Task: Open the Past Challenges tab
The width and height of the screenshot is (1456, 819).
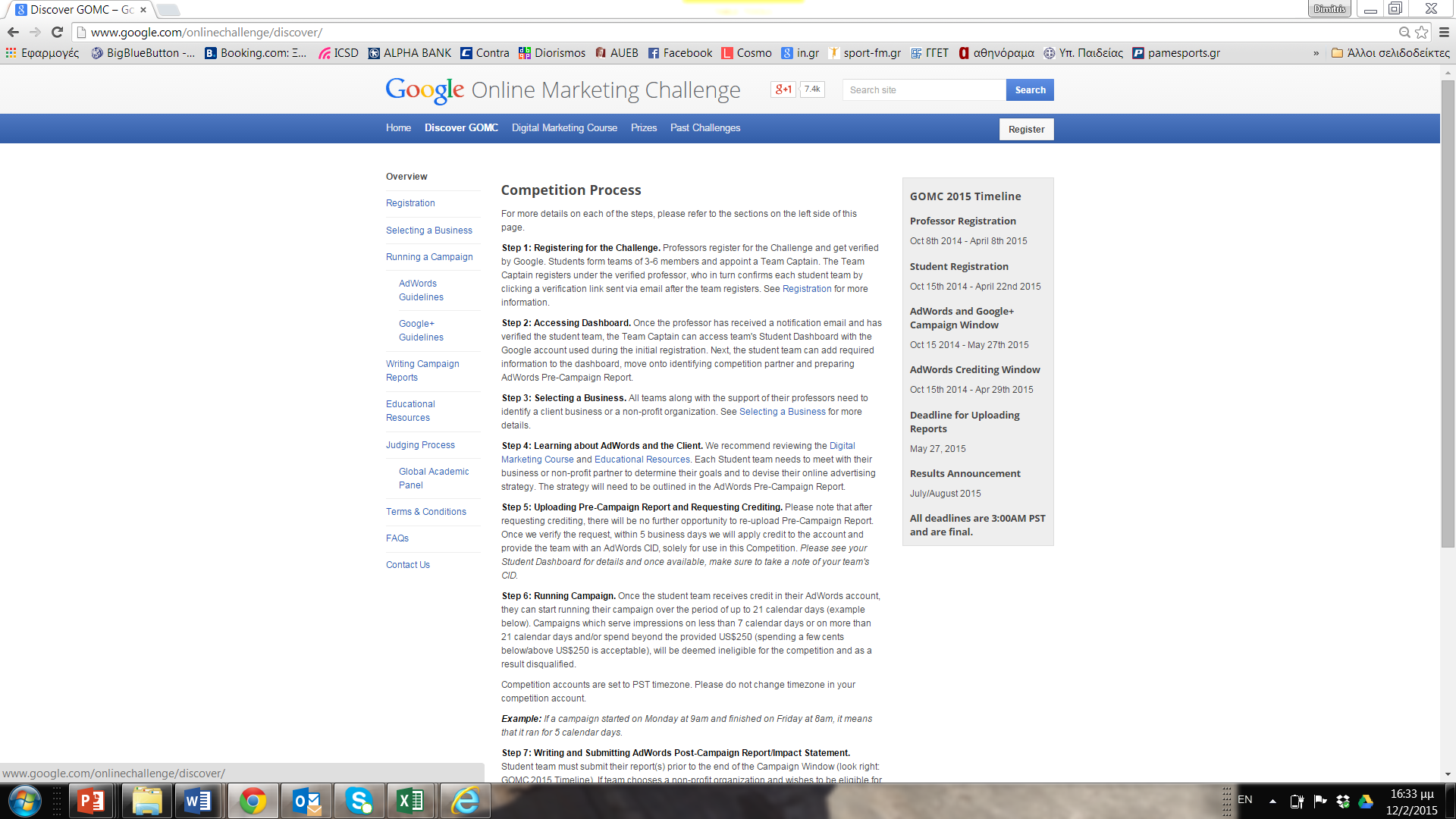Action: pyautogui.click(x=705, y=128)
